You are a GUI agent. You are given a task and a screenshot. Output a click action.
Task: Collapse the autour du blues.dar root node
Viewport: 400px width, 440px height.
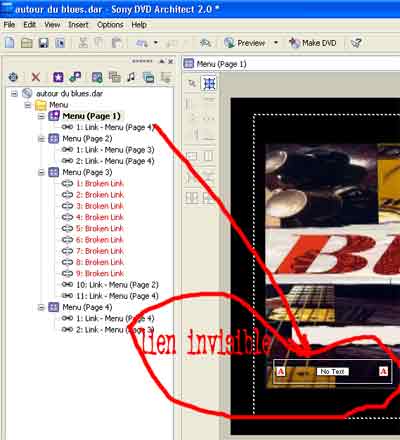pos(14,93)
